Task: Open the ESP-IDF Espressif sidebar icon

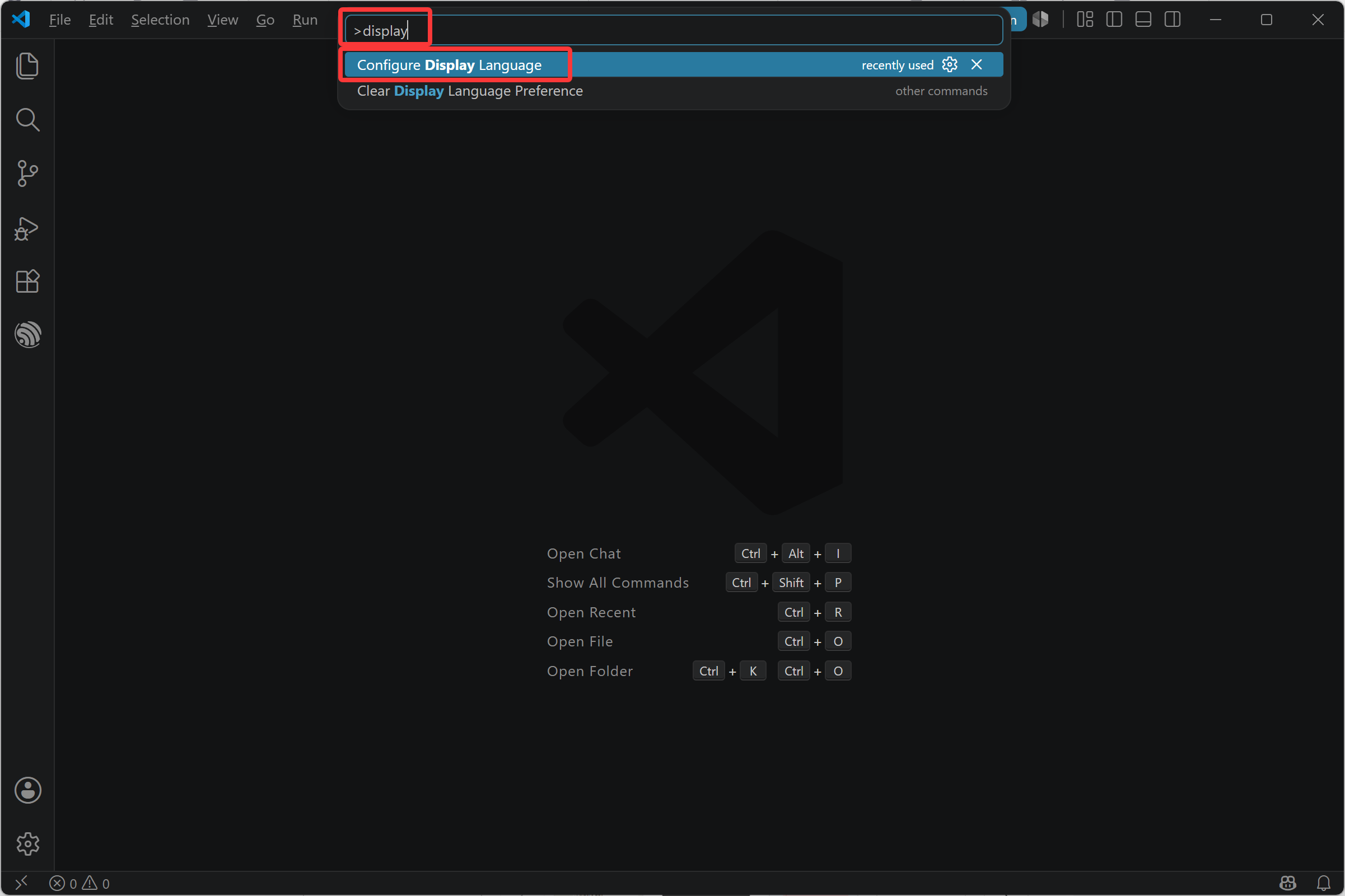Action: tap(27, 334)
